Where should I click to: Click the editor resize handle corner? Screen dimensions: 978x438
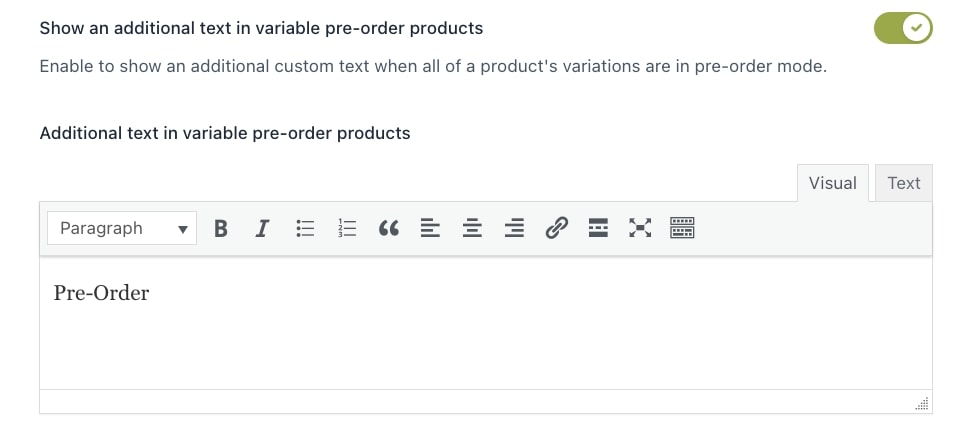click(x=922, y=404)
